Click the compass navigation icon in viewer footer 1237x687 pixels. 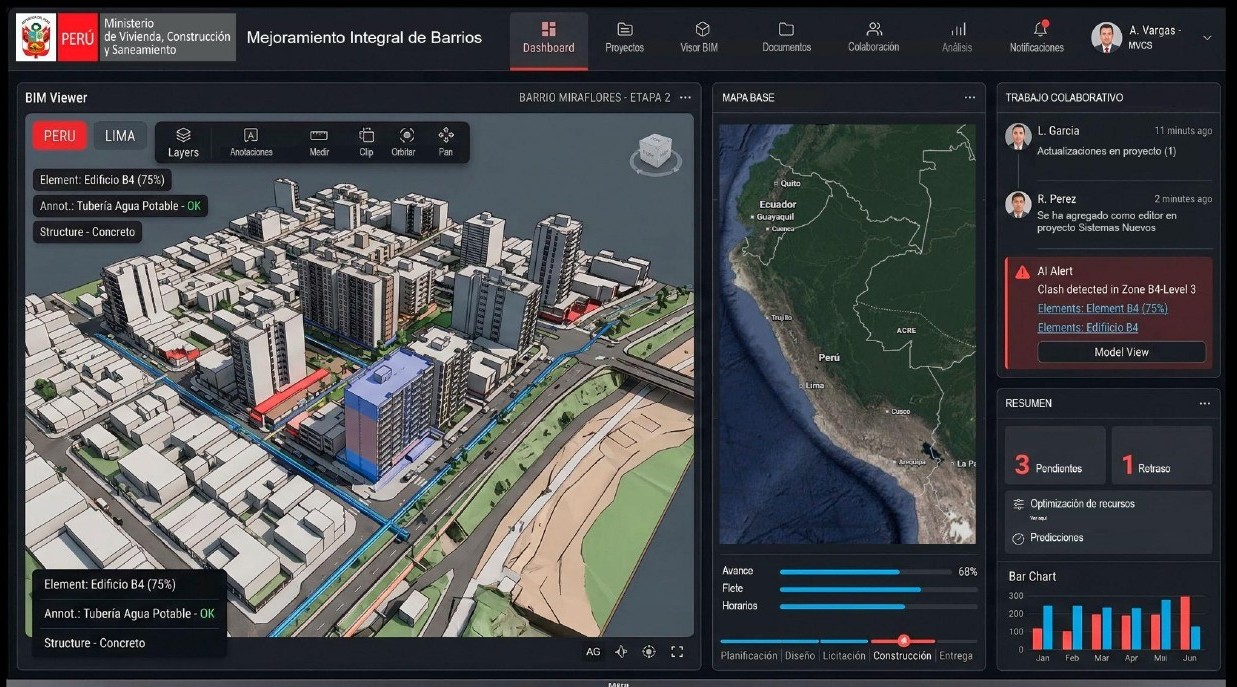[x=621, y=651]
